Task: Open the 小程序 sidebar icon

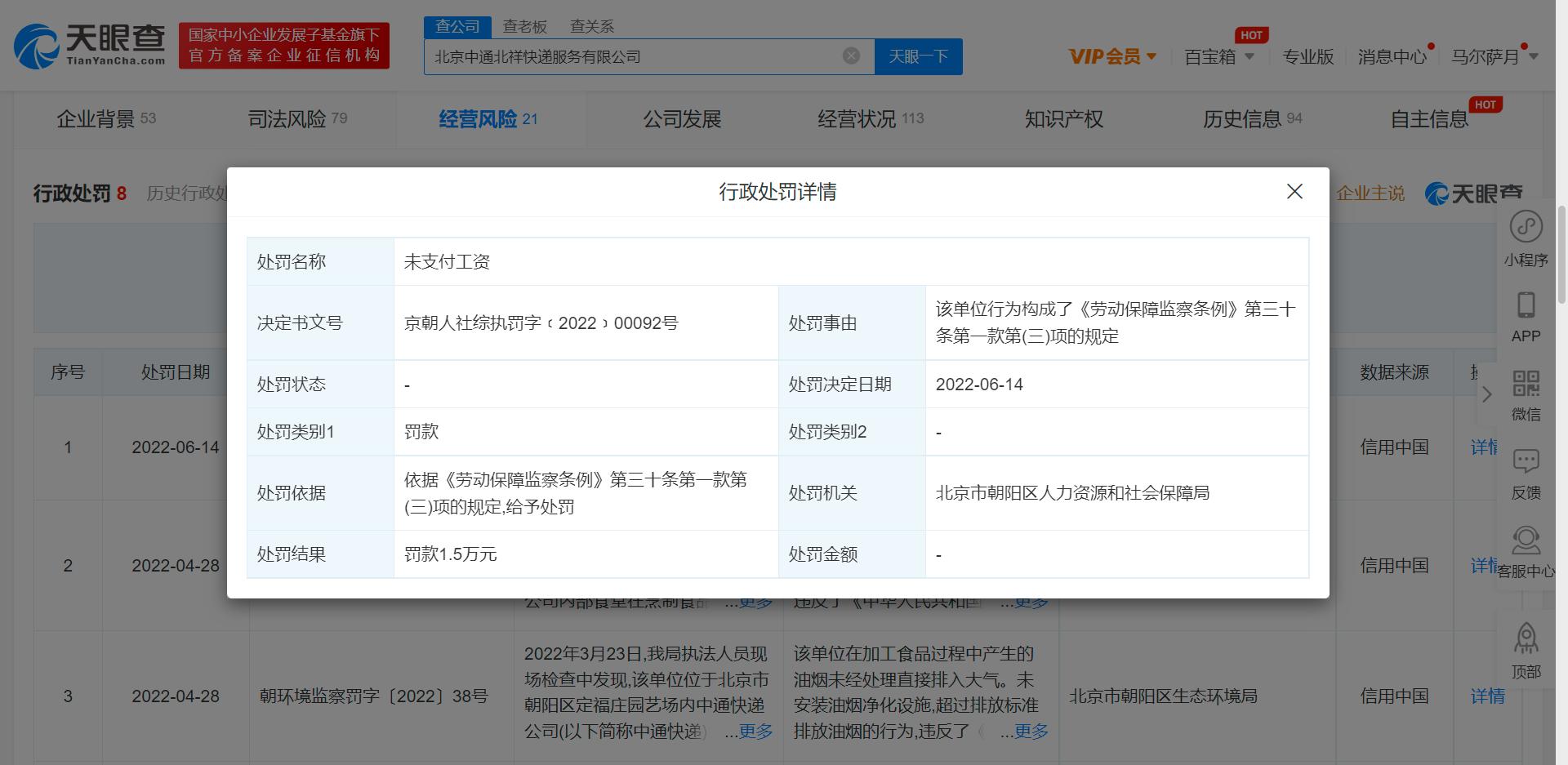Action: click(1526, 238)
